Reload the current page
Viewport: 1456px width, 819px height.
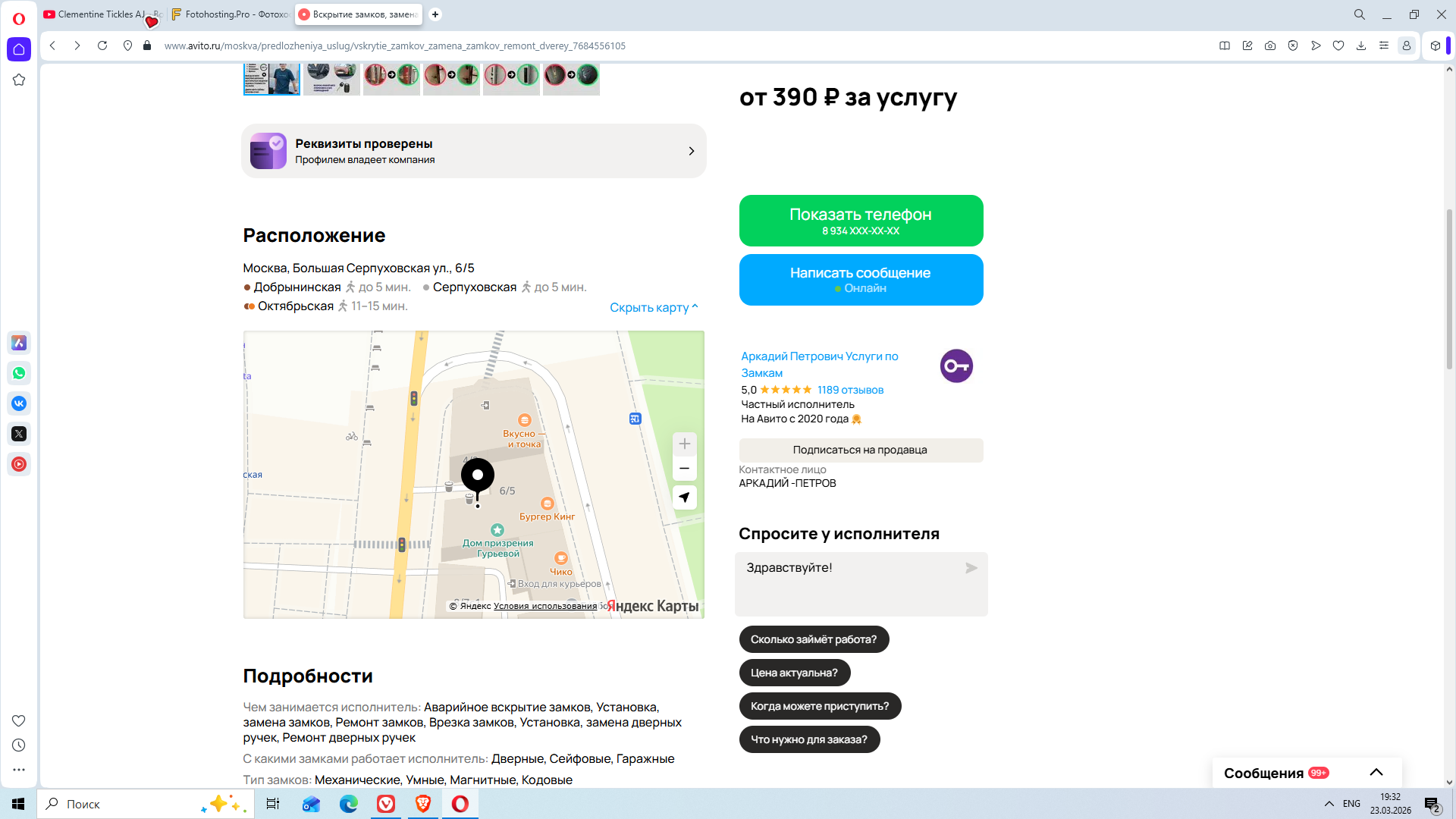click(102, 45)
